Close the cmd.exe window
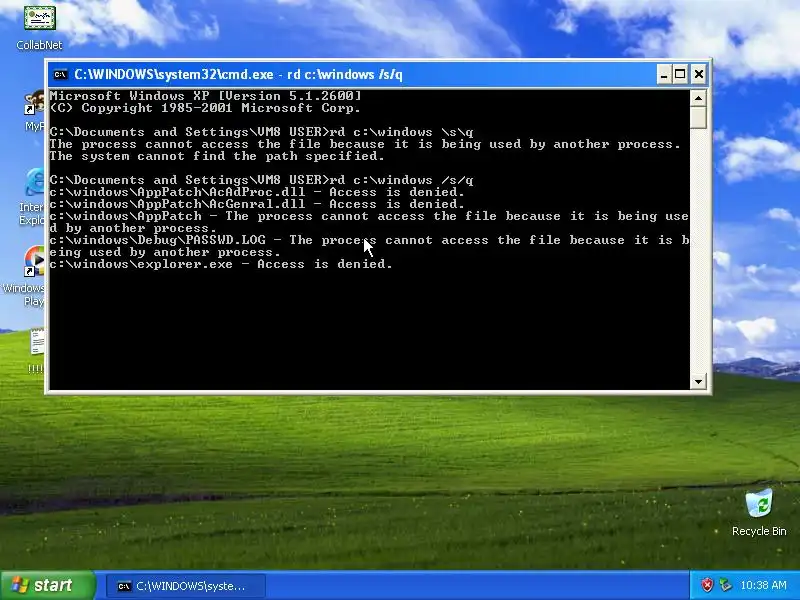 [x=698, y=74]
